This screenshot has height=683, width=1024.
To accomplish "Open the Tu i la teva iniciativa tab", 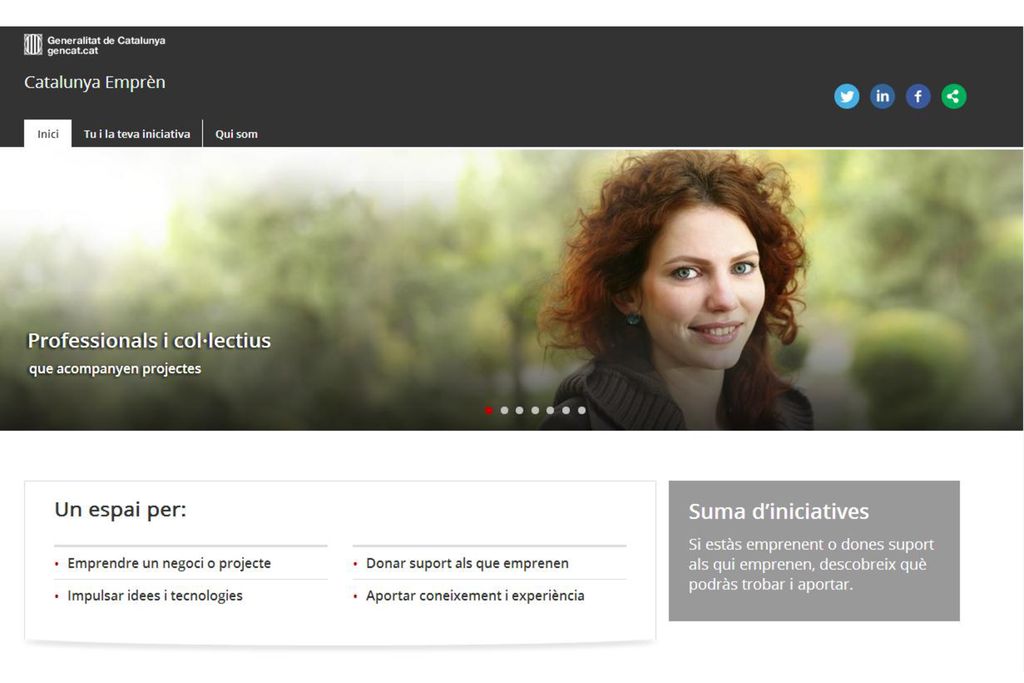I will pyautogui.click(x=136, y=134).
